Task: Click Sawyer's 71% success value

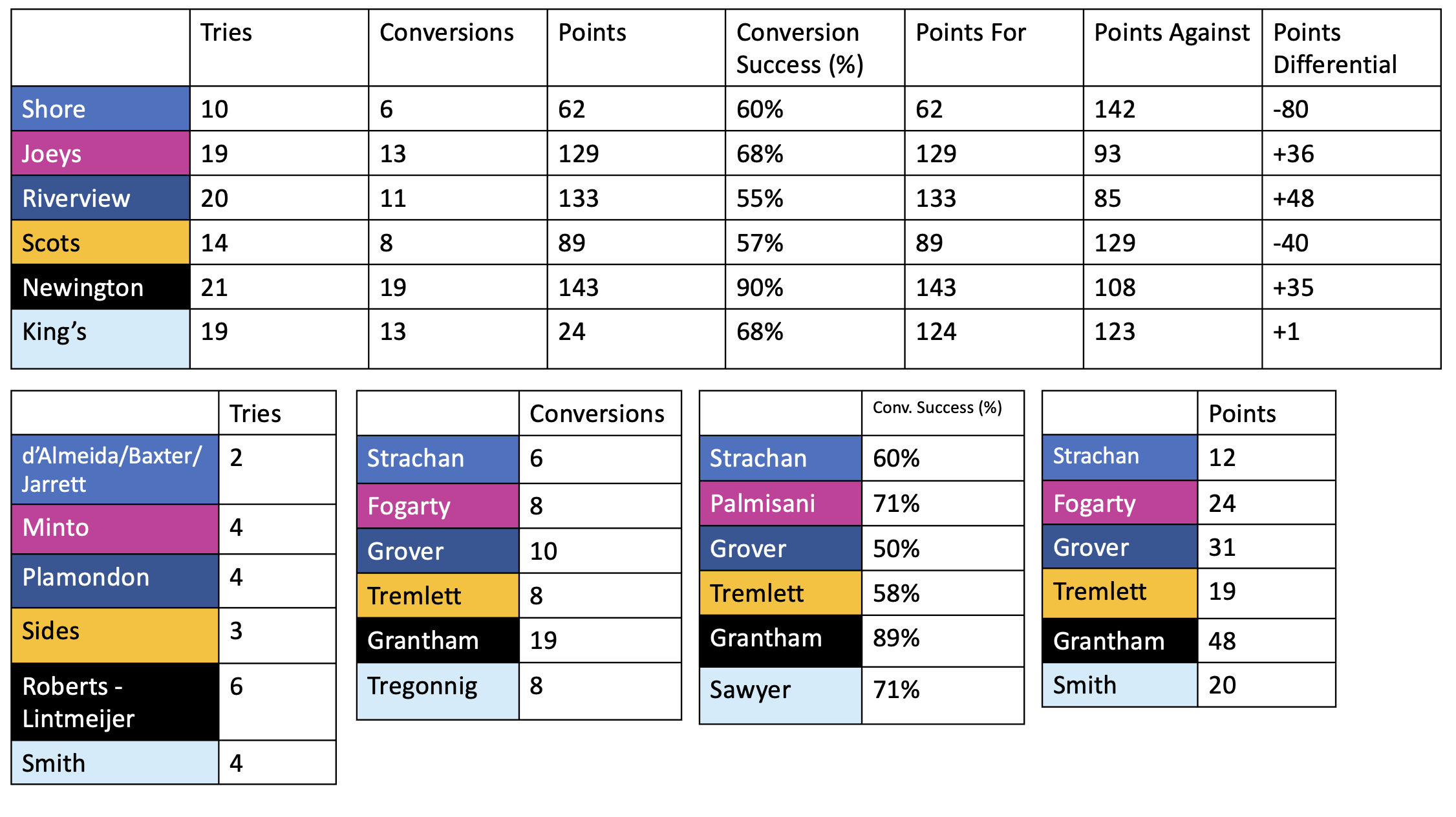Action: [943, 695]
